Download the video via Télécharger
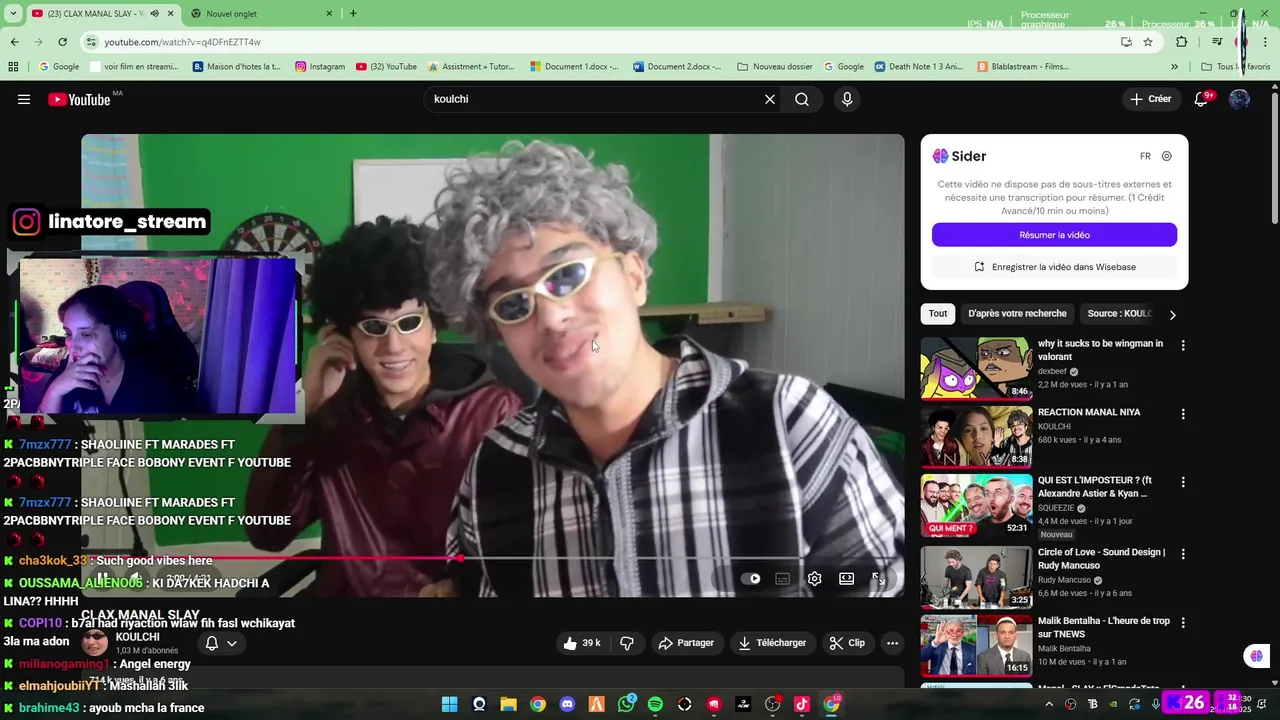This screenshot has height=720, width=1280. point(772,643)
